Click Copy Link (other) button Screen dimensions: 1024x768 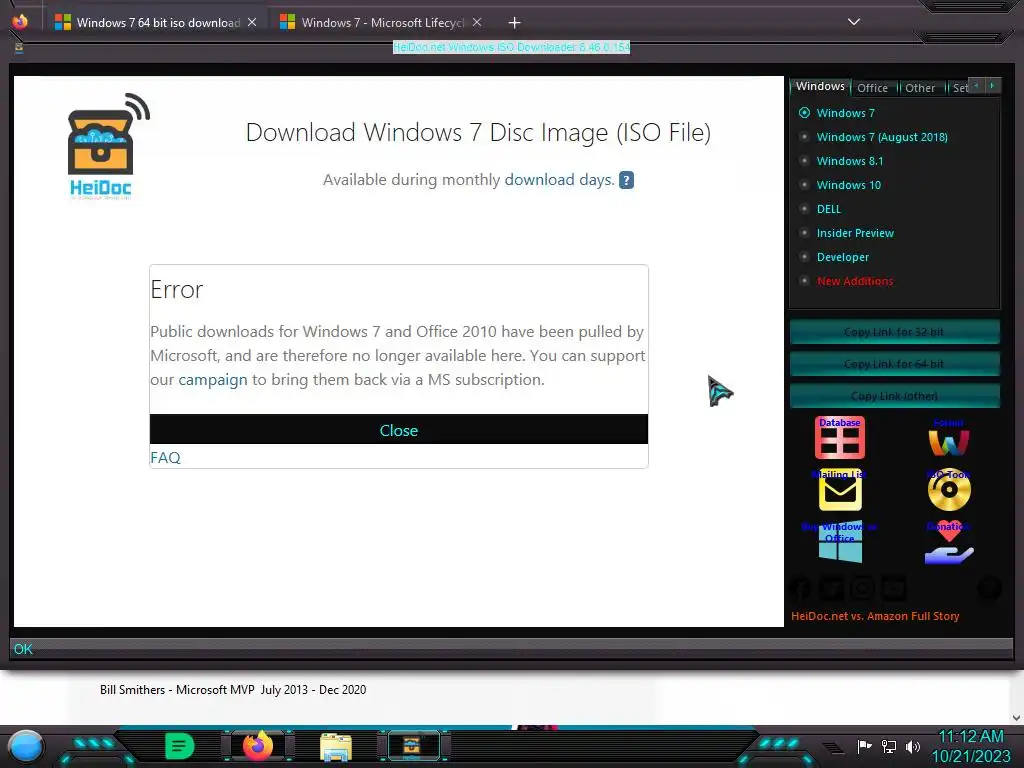pos(894,396)
